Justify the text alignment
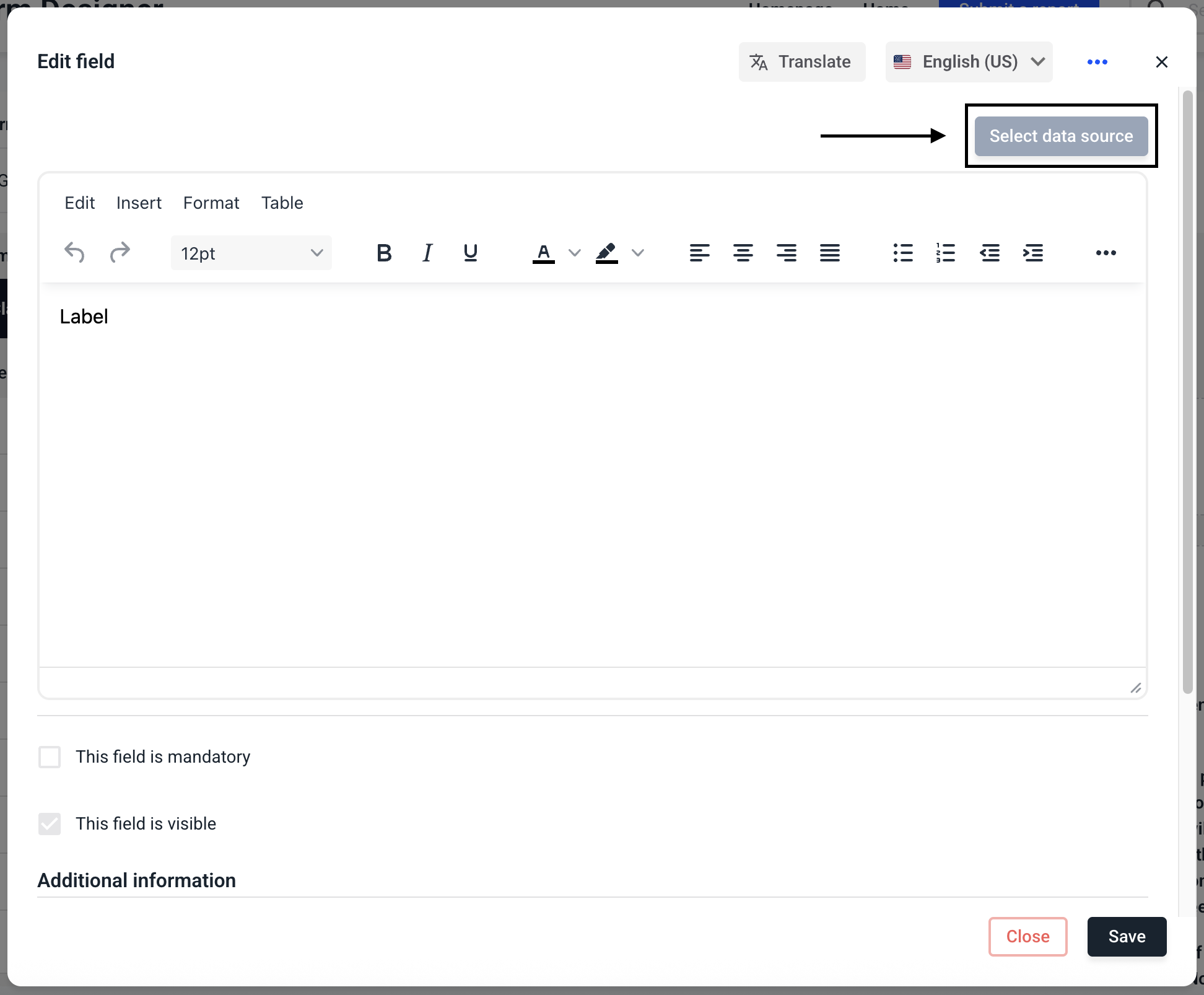This screenshot has width=1204, height=995. 829,253
